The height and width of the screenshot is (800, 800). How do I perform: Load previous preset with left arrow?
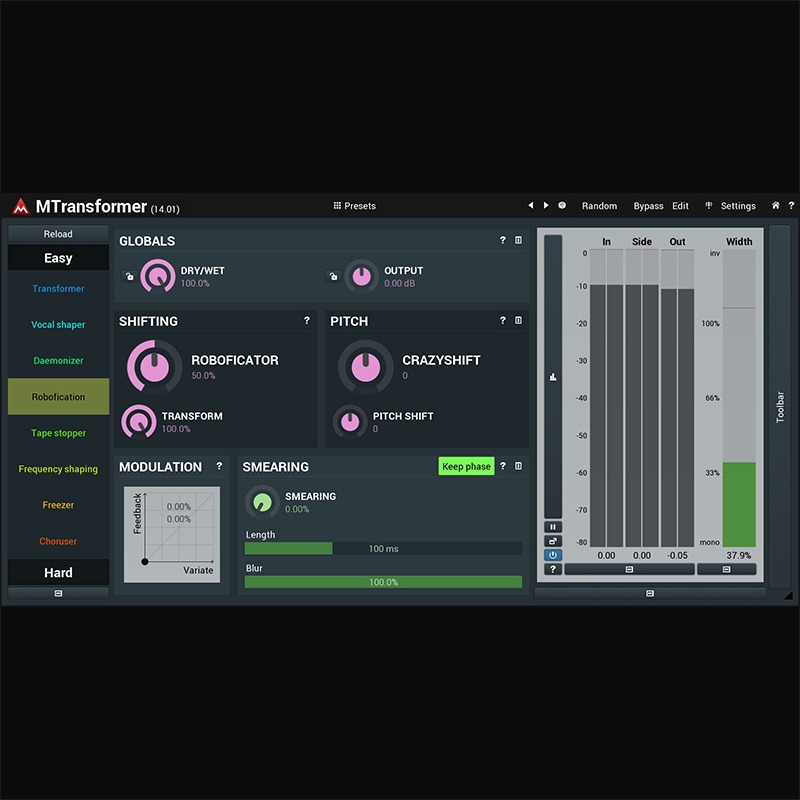click(531, 205)
